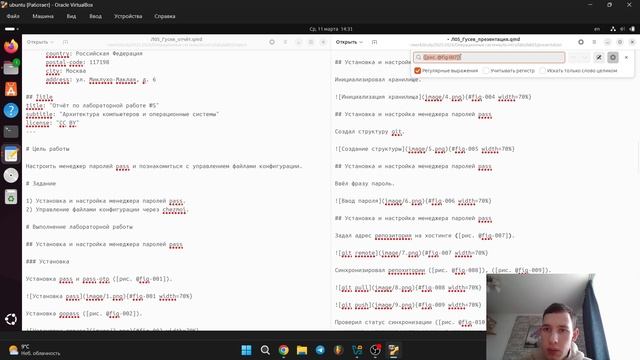The image size is (640, 360).
Task: Create new tab in left editor window
Action: (65, 42)
